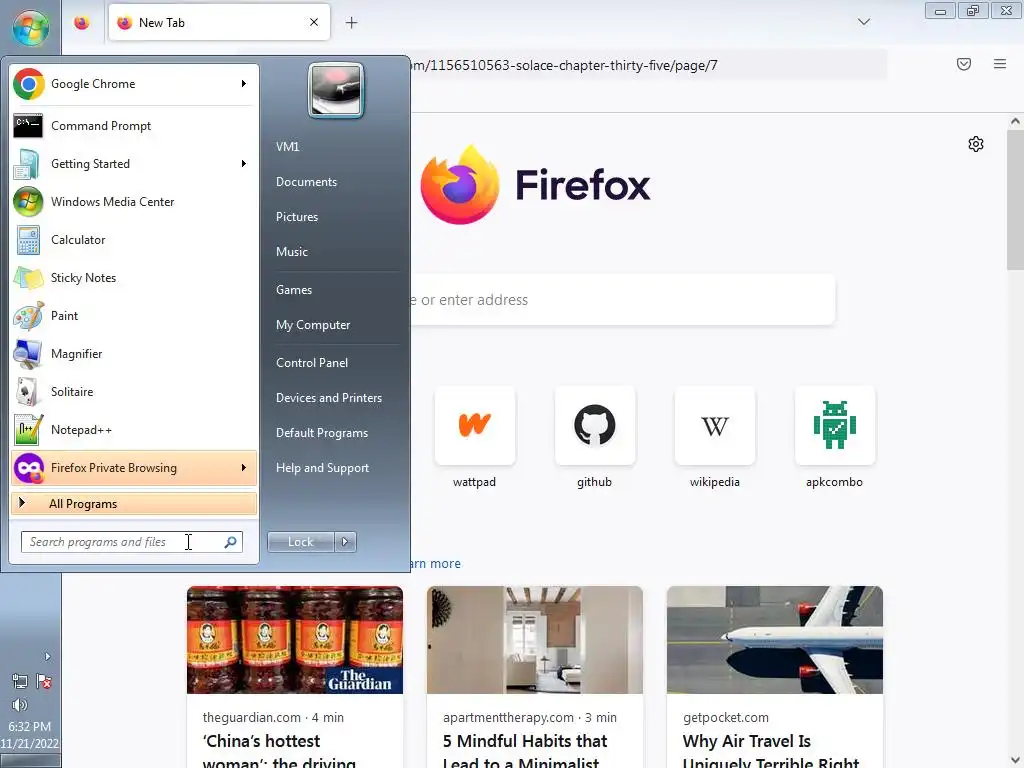The image size is (1024, 768).
Task: Click the user account picture
Action: coord(336,90)
